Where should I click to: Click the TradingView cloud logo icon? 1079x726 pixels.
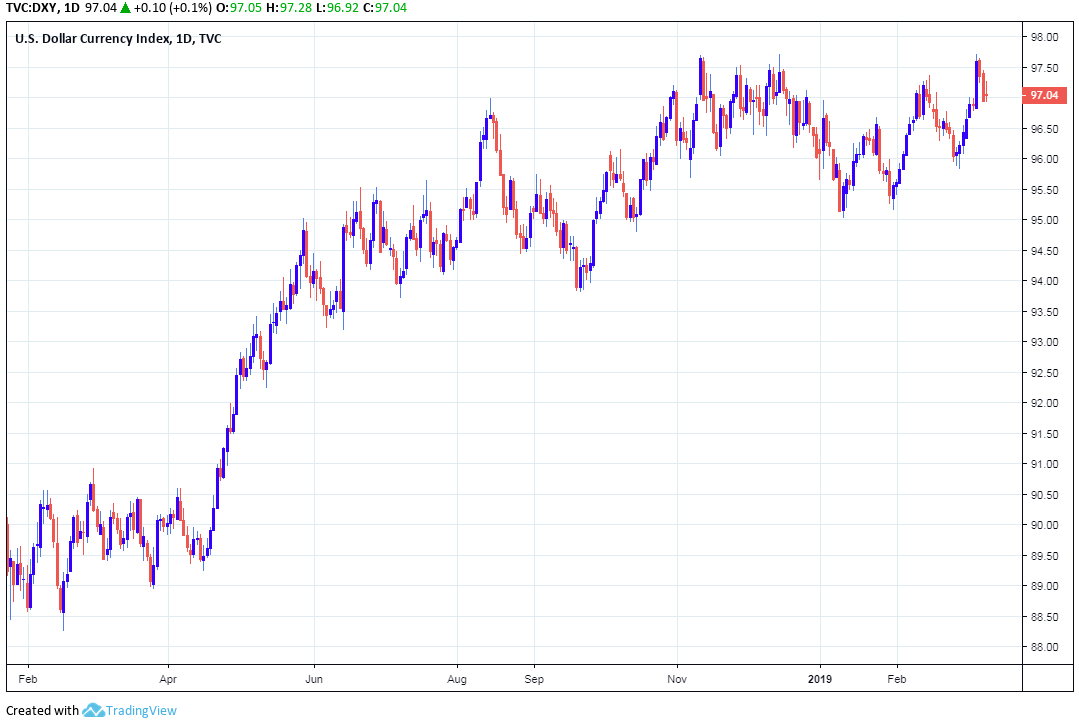pos(94,710)
